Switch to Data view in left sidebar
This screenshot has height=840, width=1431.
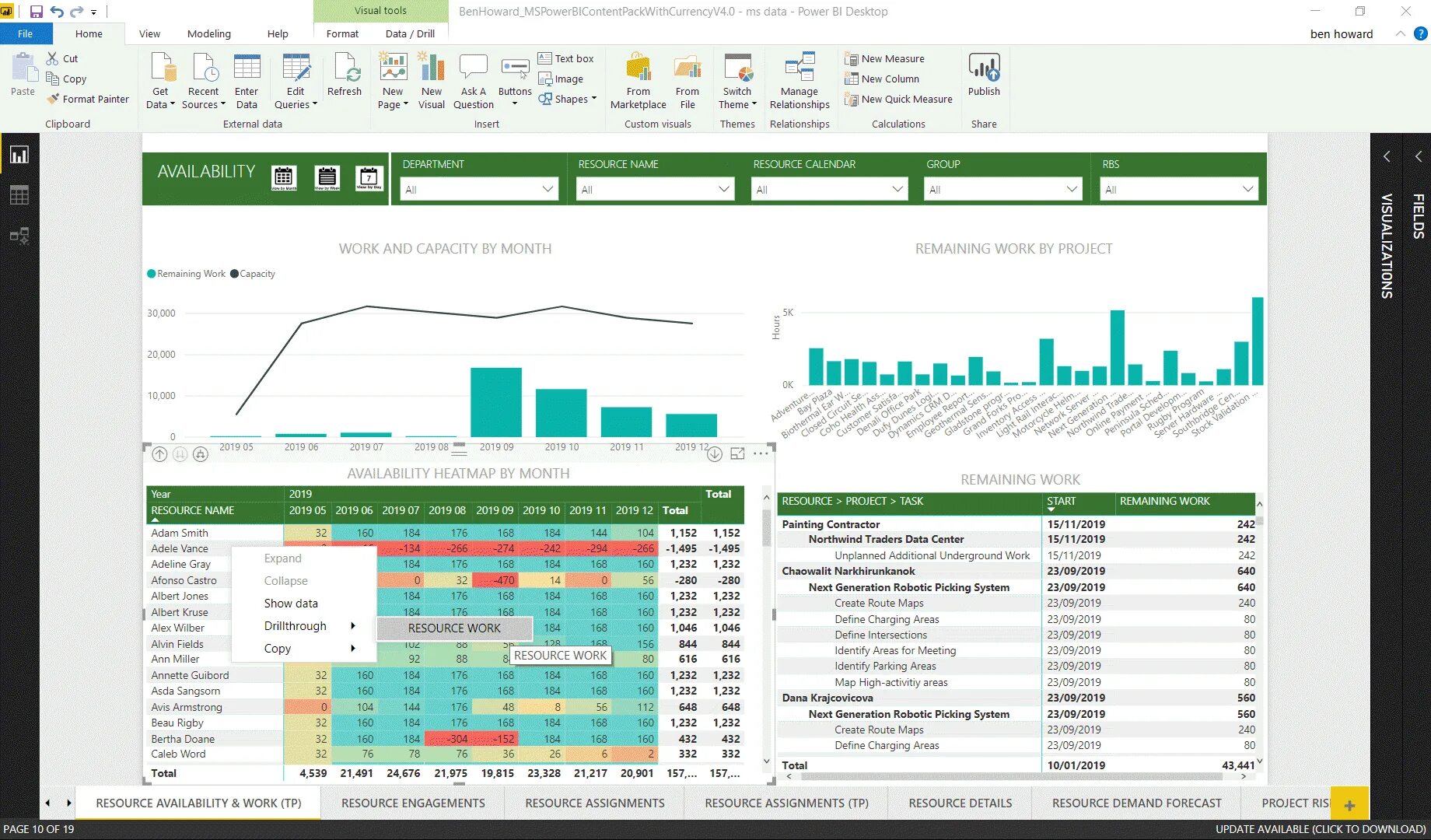tap(19, 195)
